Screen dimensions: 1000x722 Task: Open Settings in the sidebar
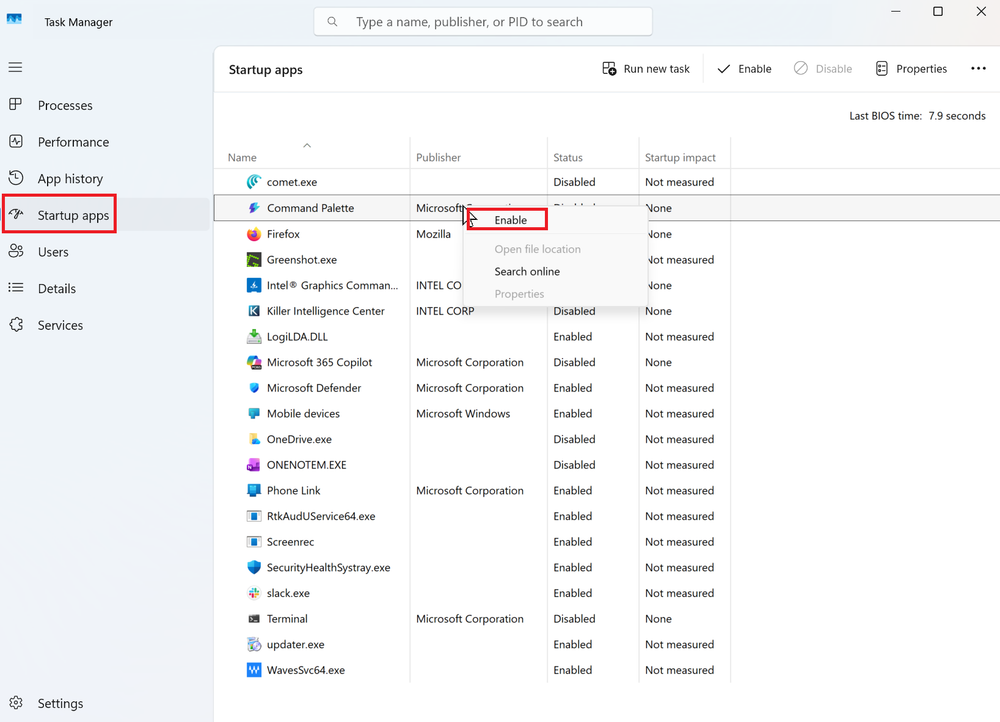[60, 703]
